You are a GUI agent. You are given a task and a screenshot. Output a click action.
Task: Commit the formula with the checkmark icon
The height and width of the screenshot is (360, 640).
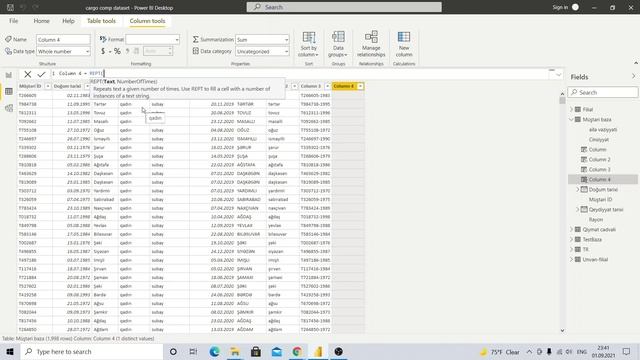(x=41, y=74)
